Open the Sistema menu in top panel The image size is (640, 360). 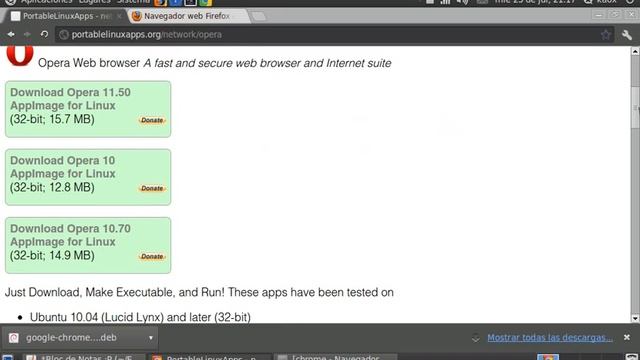(x=133, y=2)
